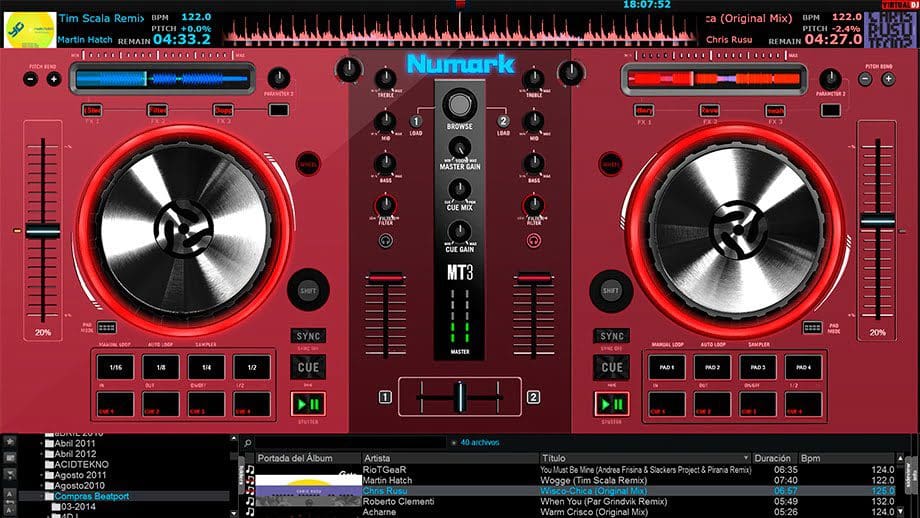920x518 pixels.
Task: Expand the Abril 2011 folder
Action: click(x=42, y=443)
